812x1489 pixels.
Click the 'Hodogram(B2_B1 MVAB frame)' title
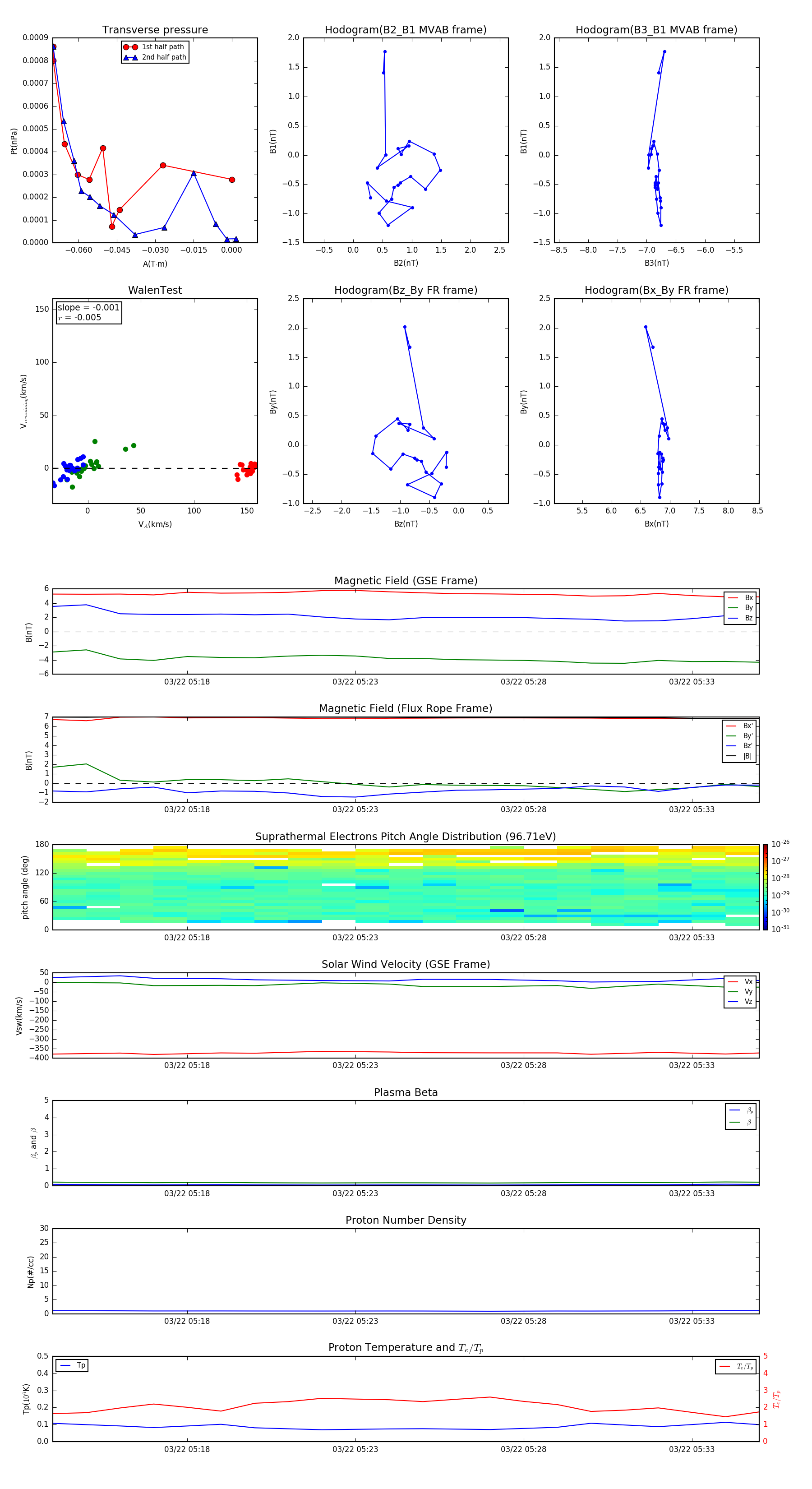pos(406,30)
